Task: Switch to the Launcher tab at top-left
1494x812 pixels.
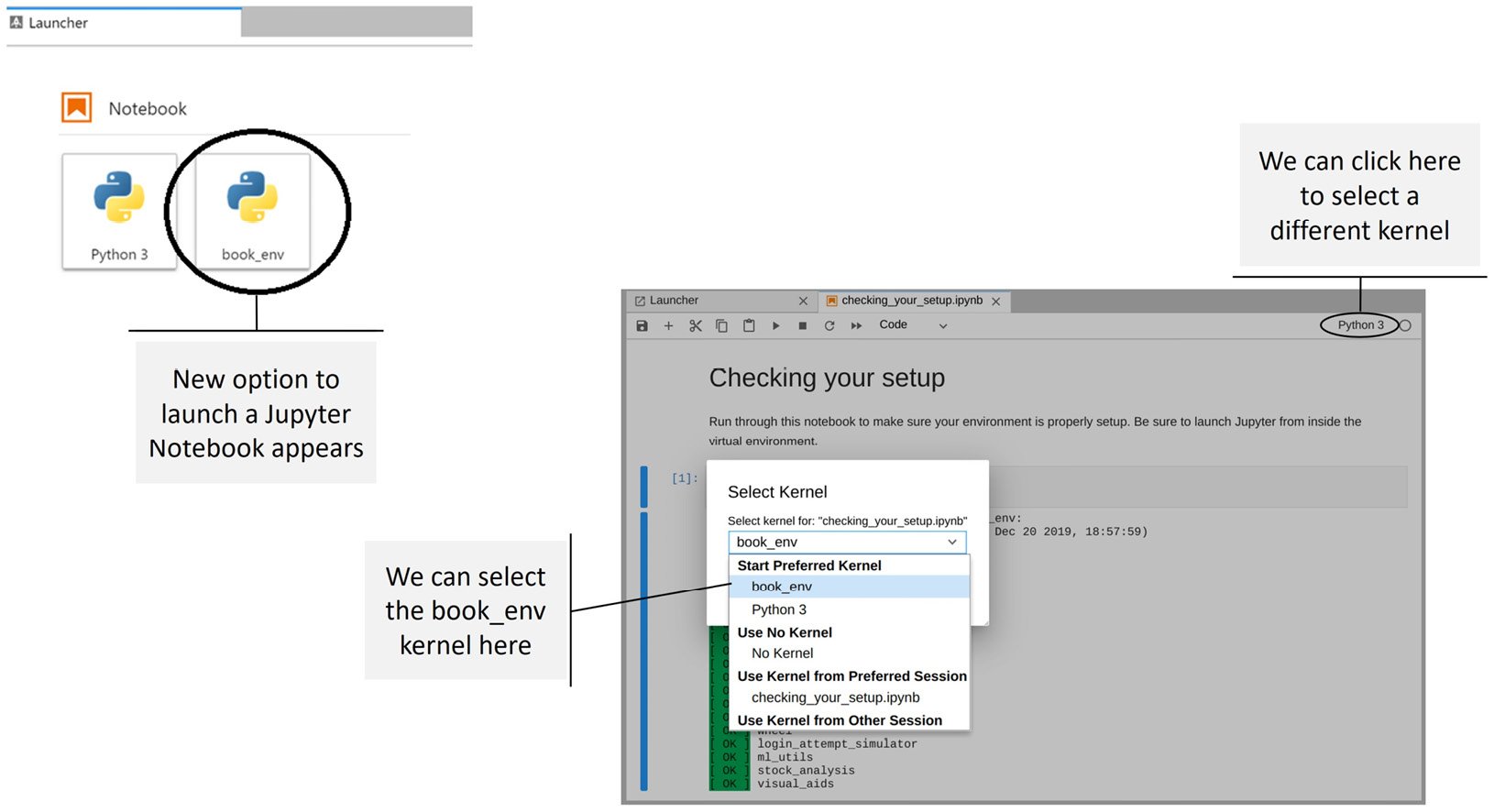Action: pos(124,23)
